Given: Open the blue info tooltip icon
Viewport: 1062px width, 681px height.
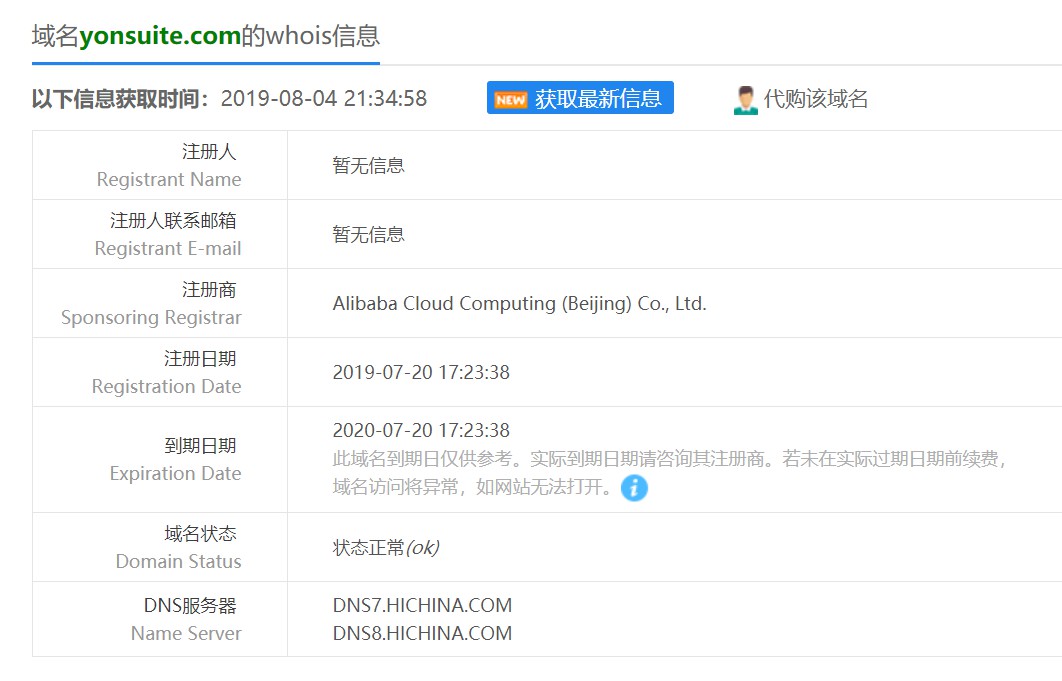Looking at the screenshot, I should 634,489.
